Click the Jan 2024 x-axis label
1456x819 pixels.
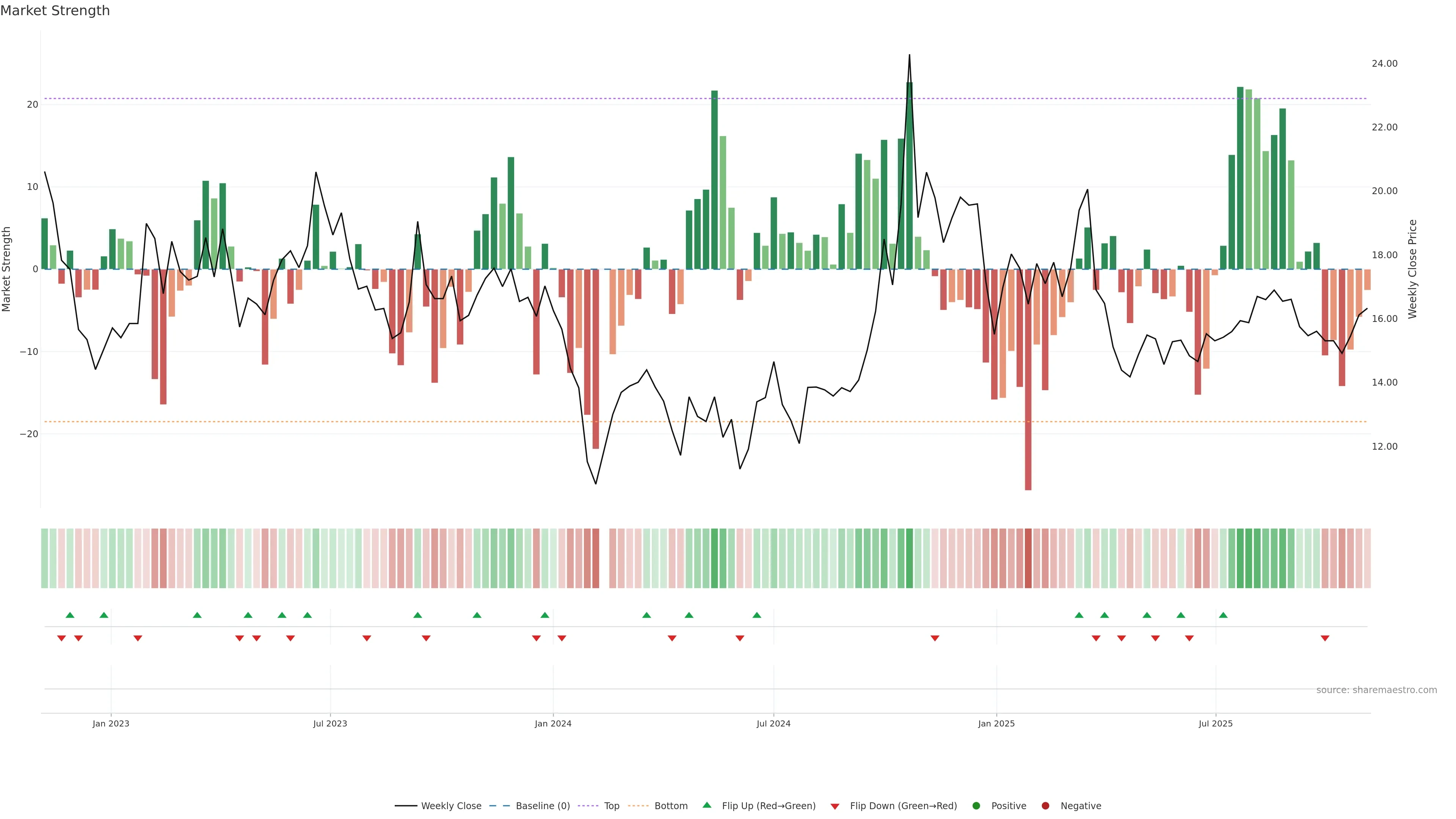[553, 723]
